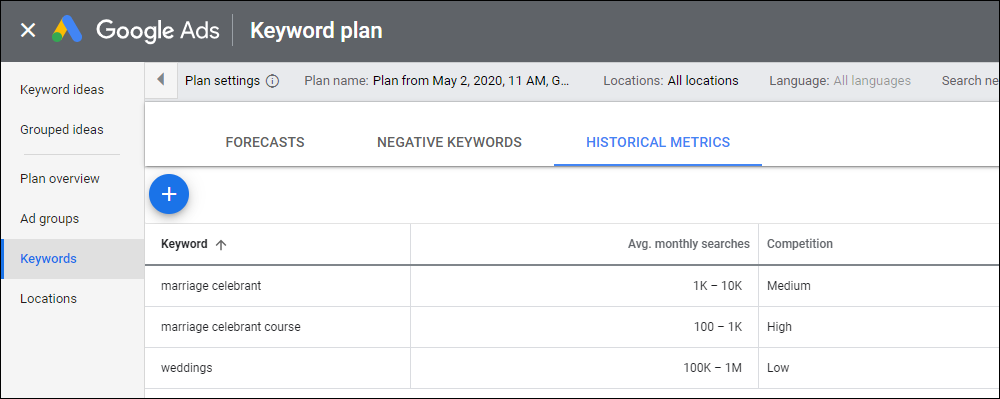Open Locations in the sidebar
Image resolution: width=1000 pixels, height=399 pixels.
pyautogui.click(x=48, y=298)
